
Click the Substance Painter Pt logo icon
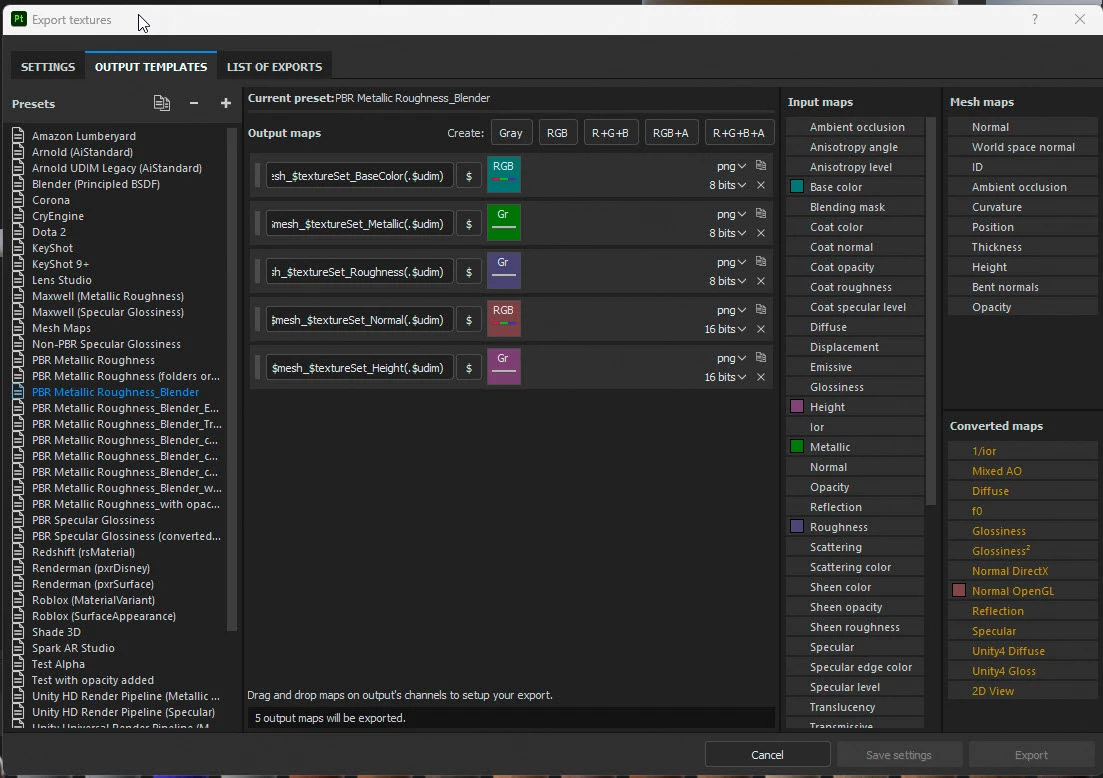[x=19, y=19]
